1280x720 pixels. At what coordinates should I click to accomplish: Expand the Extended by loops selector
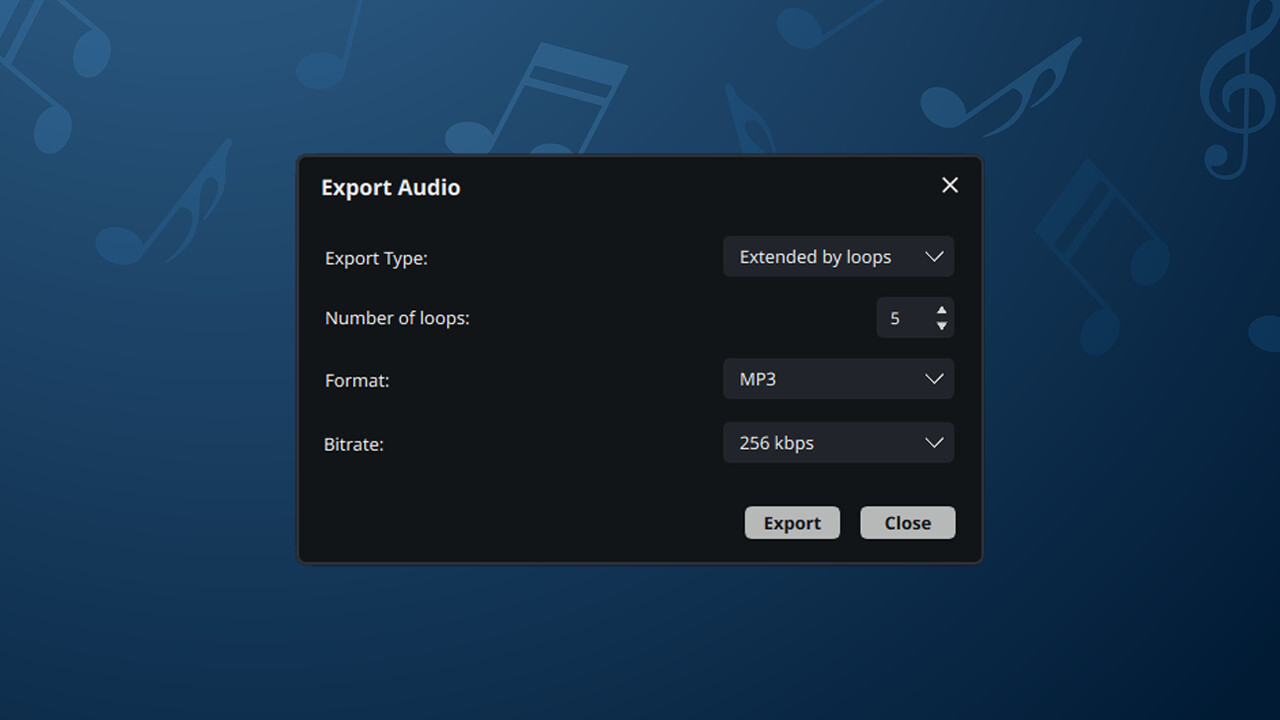click(838, 256)
